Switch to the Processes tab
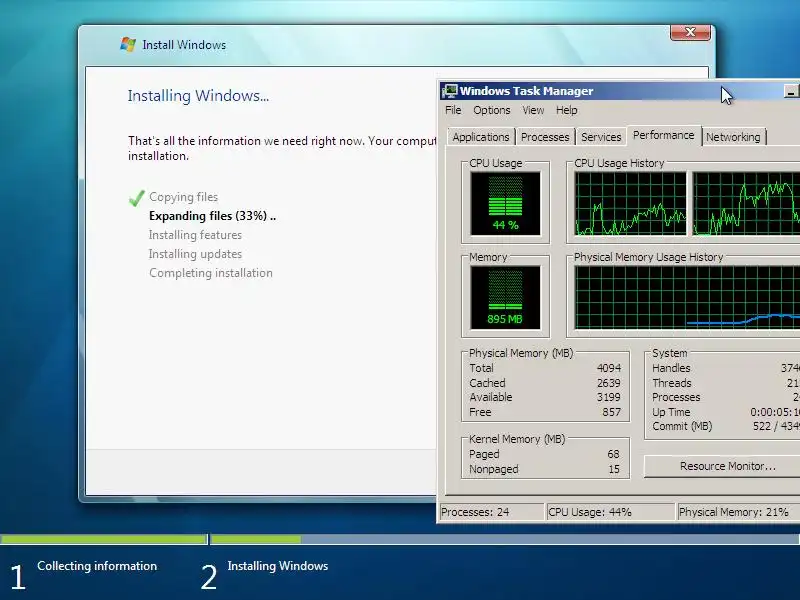Viewport: 800px width, 600px height. (545, 137)
